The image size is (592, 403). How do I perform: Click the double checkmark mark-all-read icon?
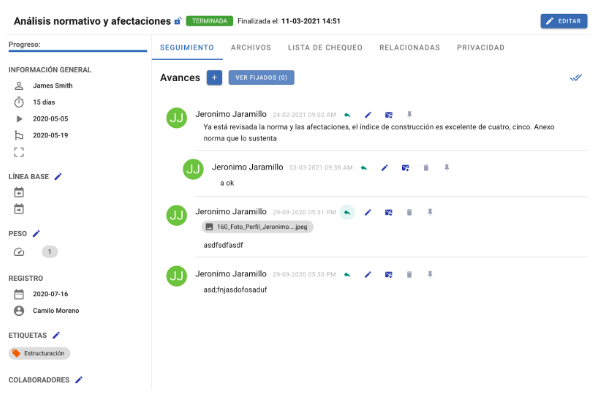click(x=576, y=78)
